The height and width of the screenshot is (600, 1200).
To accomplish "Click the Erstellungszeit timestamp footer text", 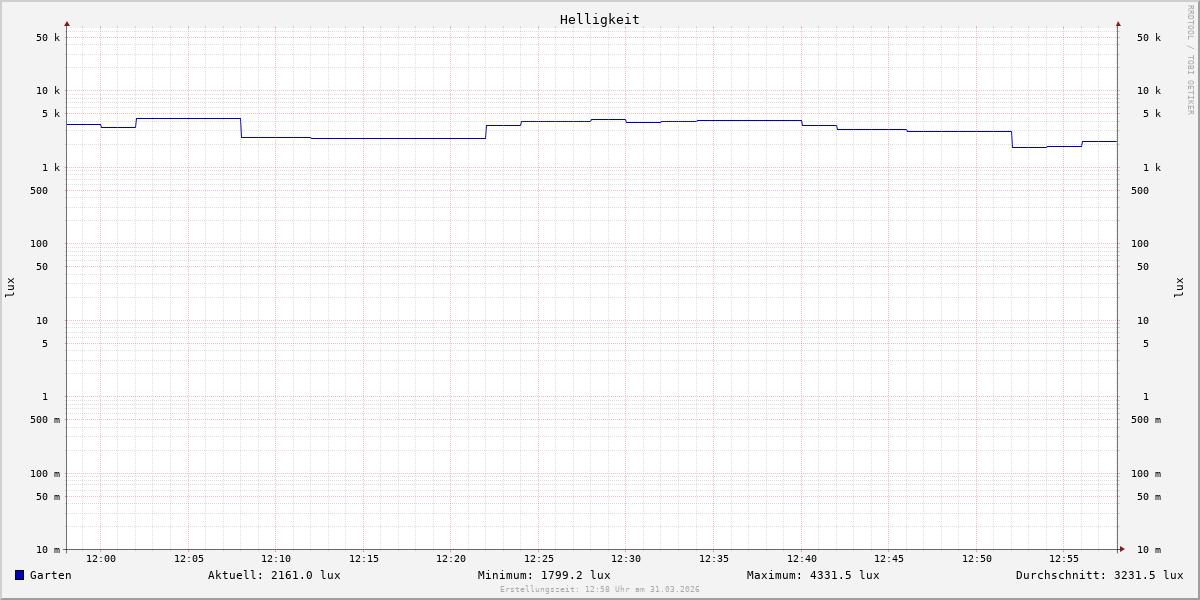I will coord(600,590).
